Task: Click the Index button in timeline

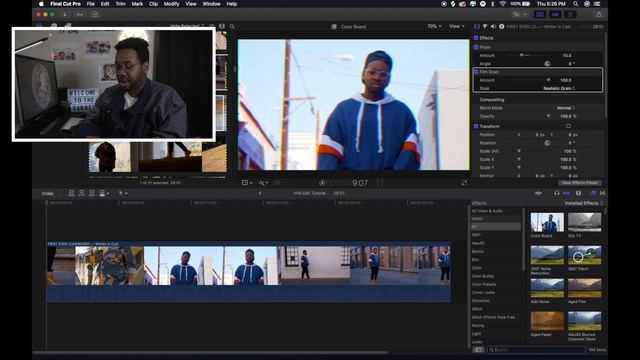Action: coord(48,193)
